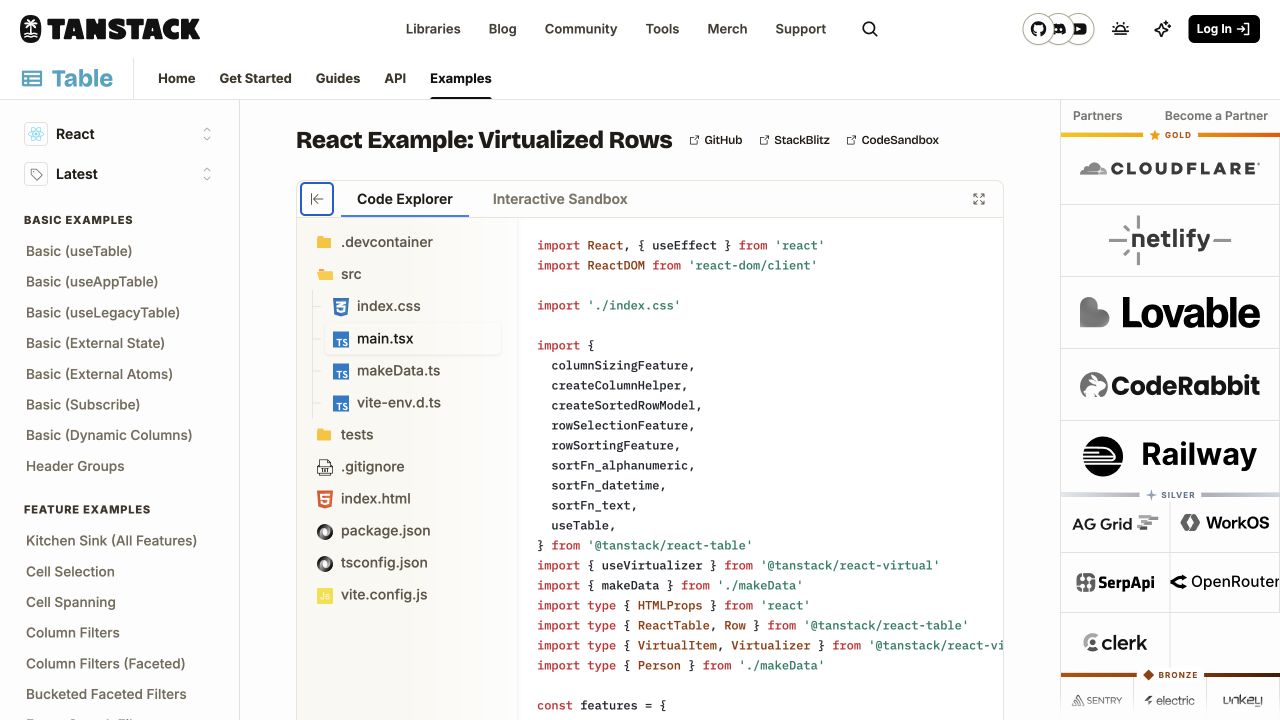Open Basic (External Atoms) example
The width and height of the screenshot is (1280, 720).
tap(99, 374)
